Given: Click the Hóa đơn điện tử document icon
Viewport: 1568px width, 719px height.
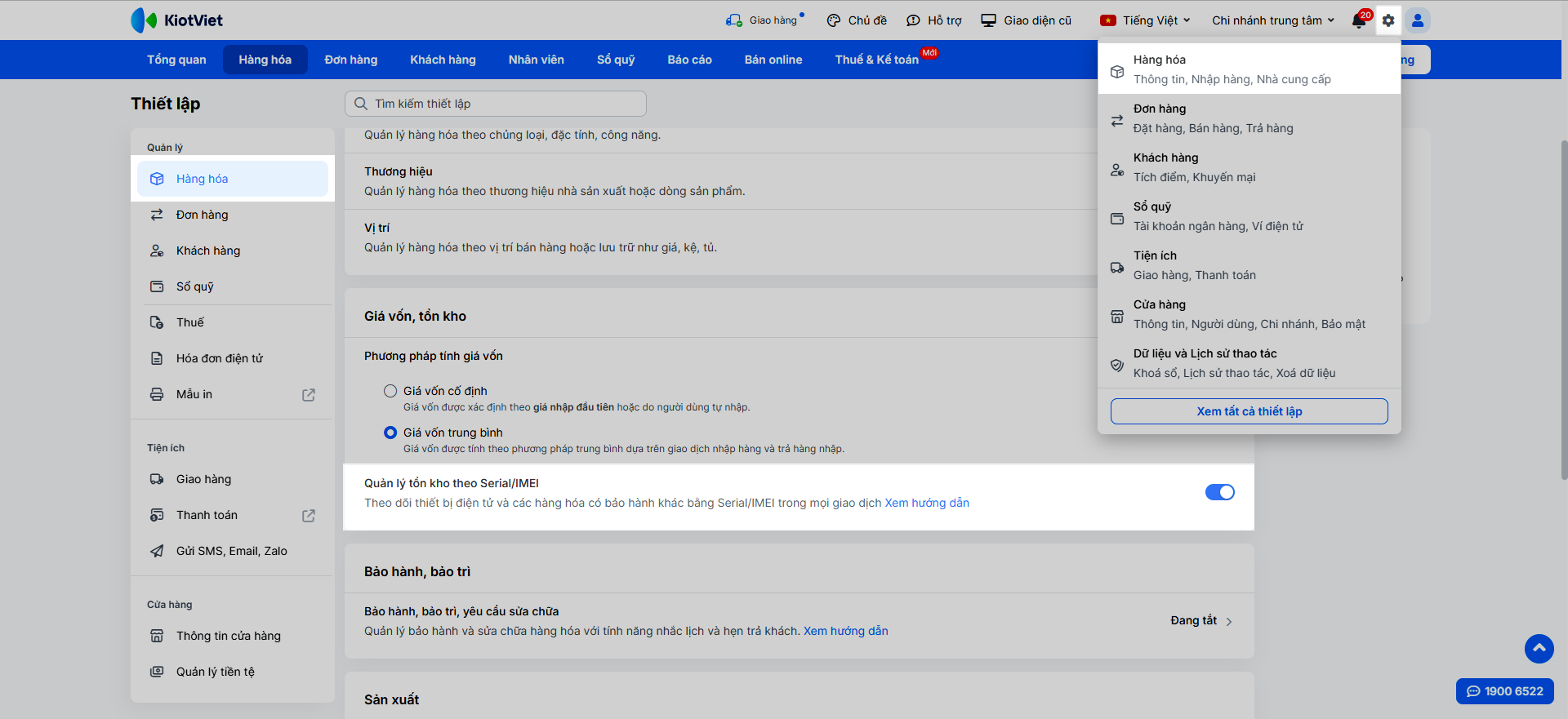Looking at the screenshot, I should coord(157,358).
